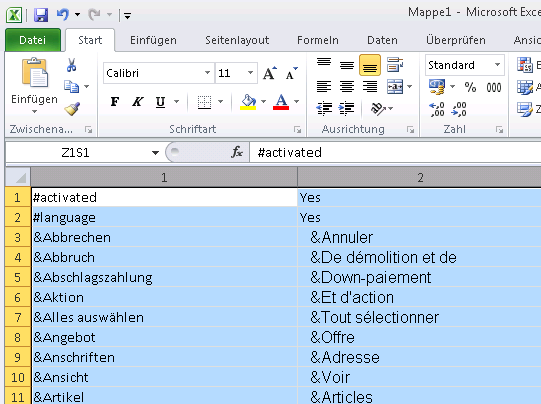541x404 pixels.
Task: Decrease decimal places icon
Action: [459, 109]
